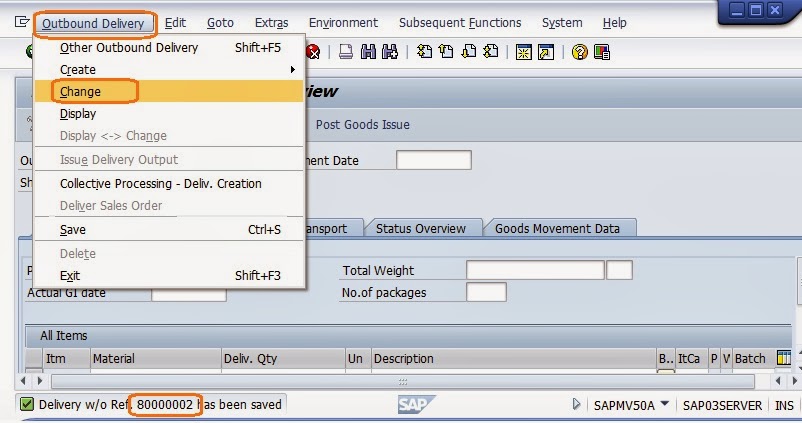Click the Material column header
The height and width of the screenshot is (423, 802).
coord(156,359)
